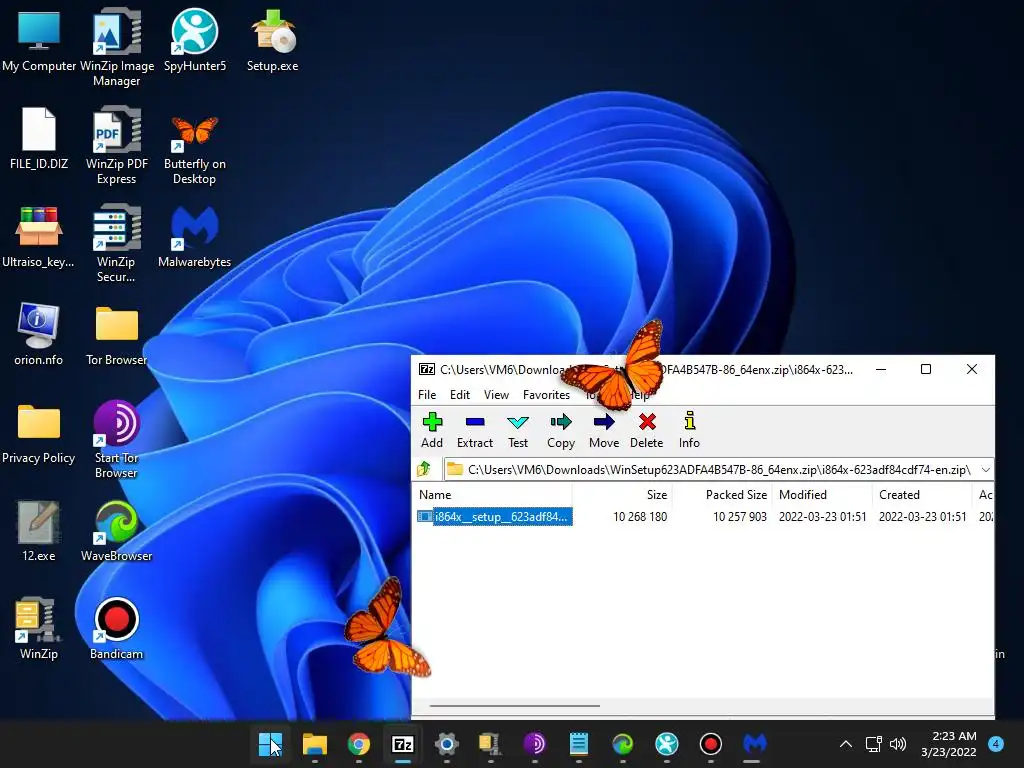Select the SpyHunter5 desktop shortcut
Viewport: 1024px width, 768px height.
195,40
